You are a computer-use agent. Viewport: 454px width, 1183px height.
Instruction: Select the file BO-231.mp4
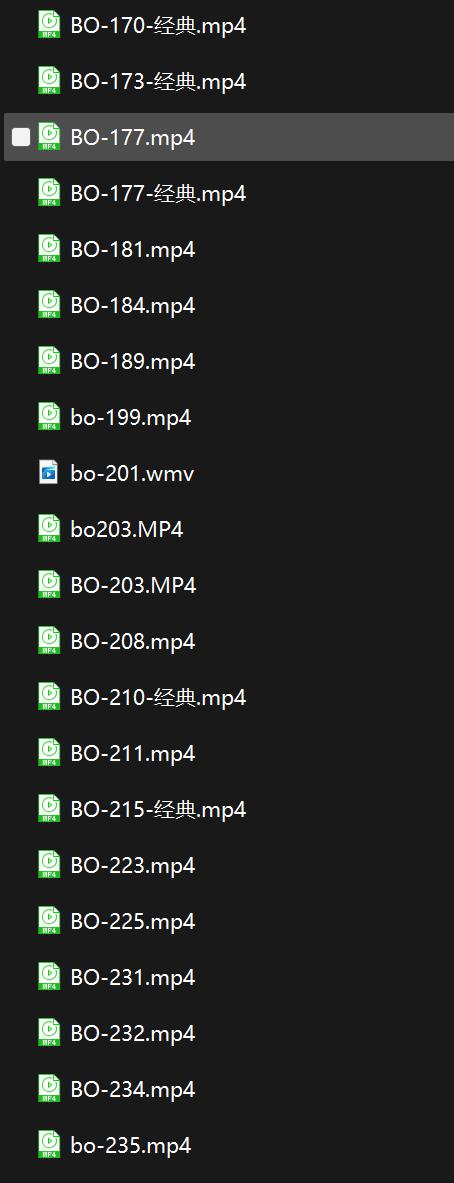tap(133, 977)
